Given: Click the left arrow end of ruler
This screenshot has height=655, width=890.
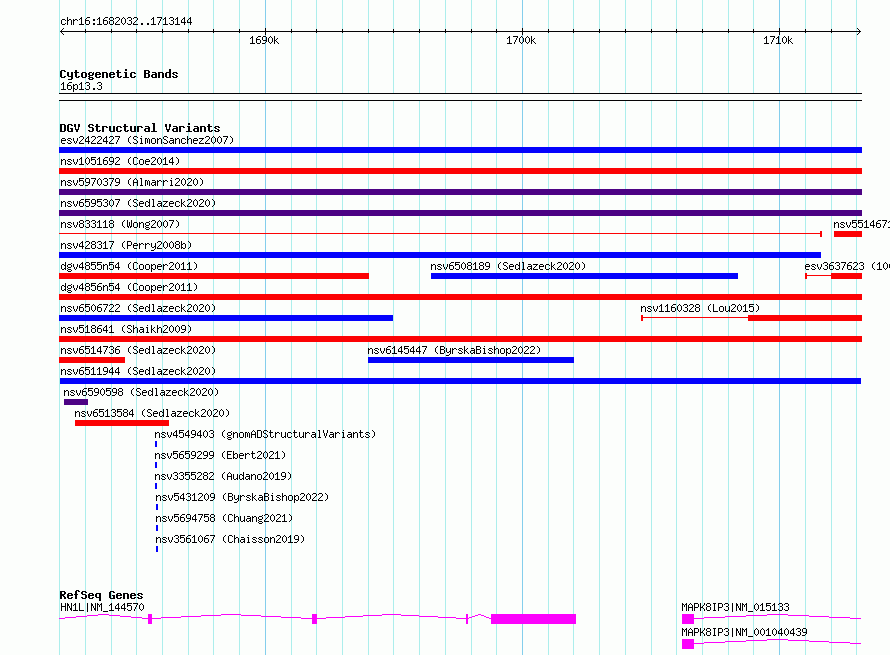Looking at the screenshot, I should pos(62,31).
